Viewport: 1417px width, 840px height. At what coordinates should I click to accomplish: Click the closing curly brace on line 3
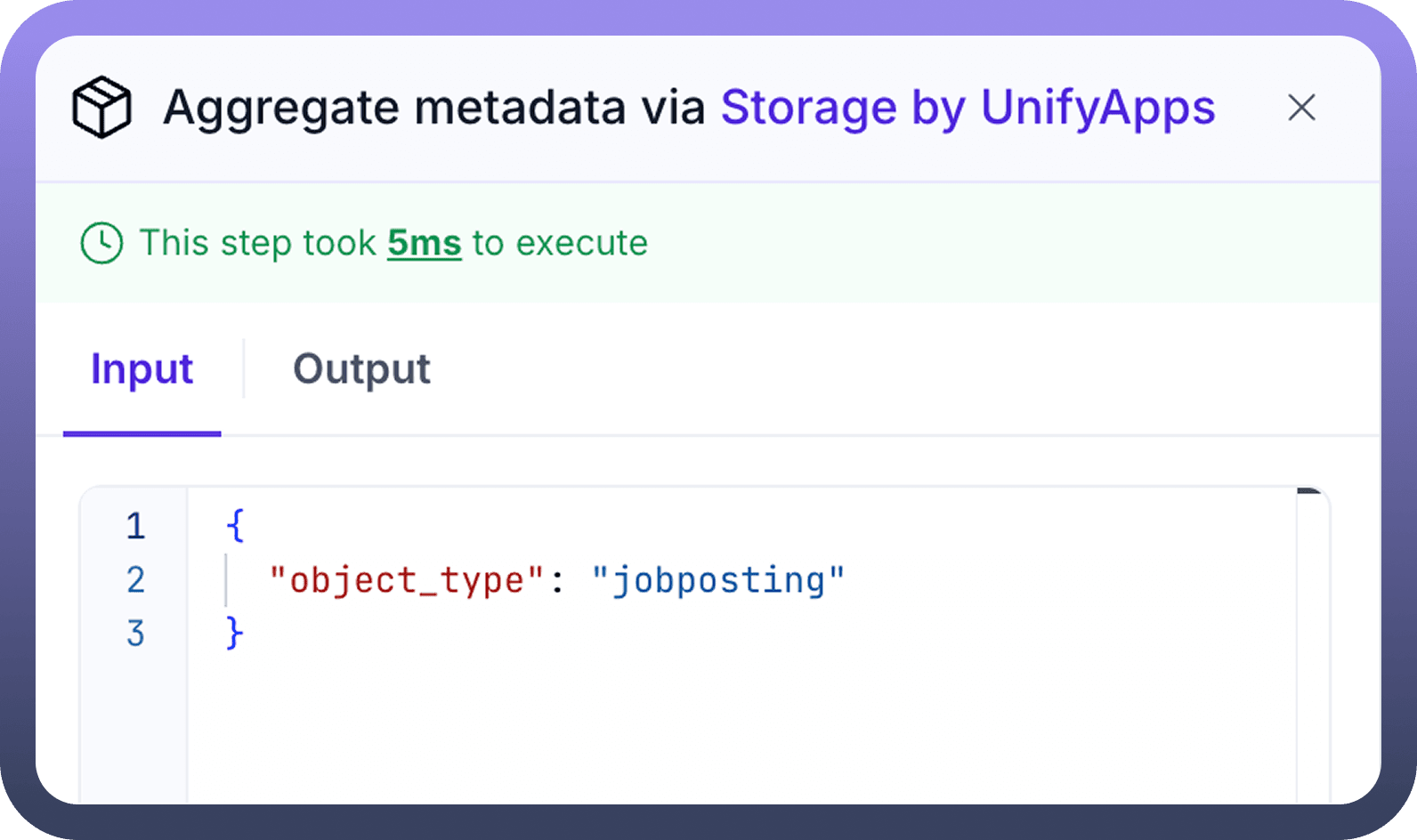(x=235, y=634)
